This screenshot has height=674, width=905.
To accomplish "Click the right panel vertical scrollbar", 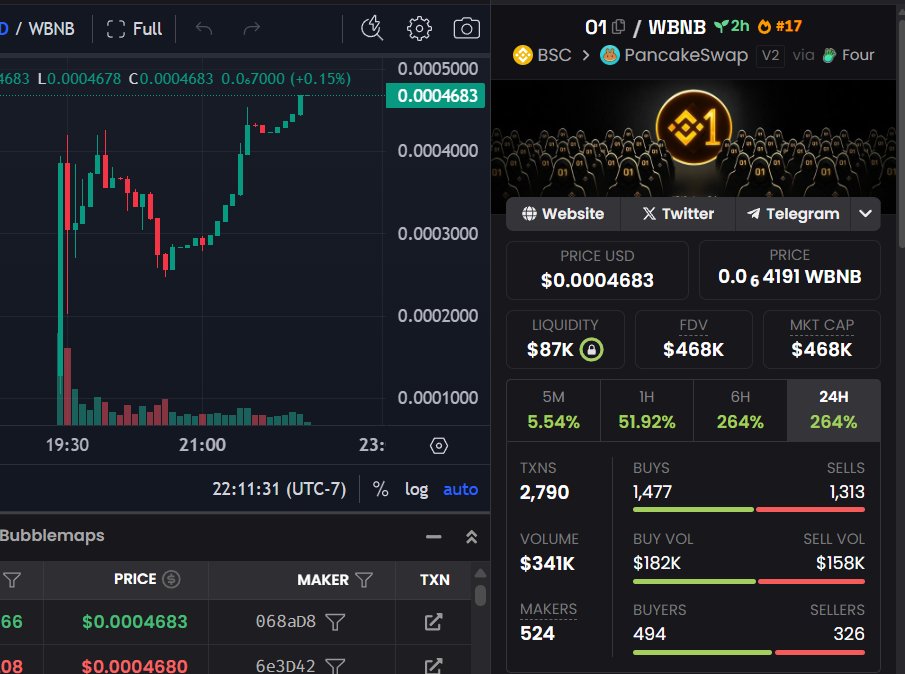I will point(901,133).
